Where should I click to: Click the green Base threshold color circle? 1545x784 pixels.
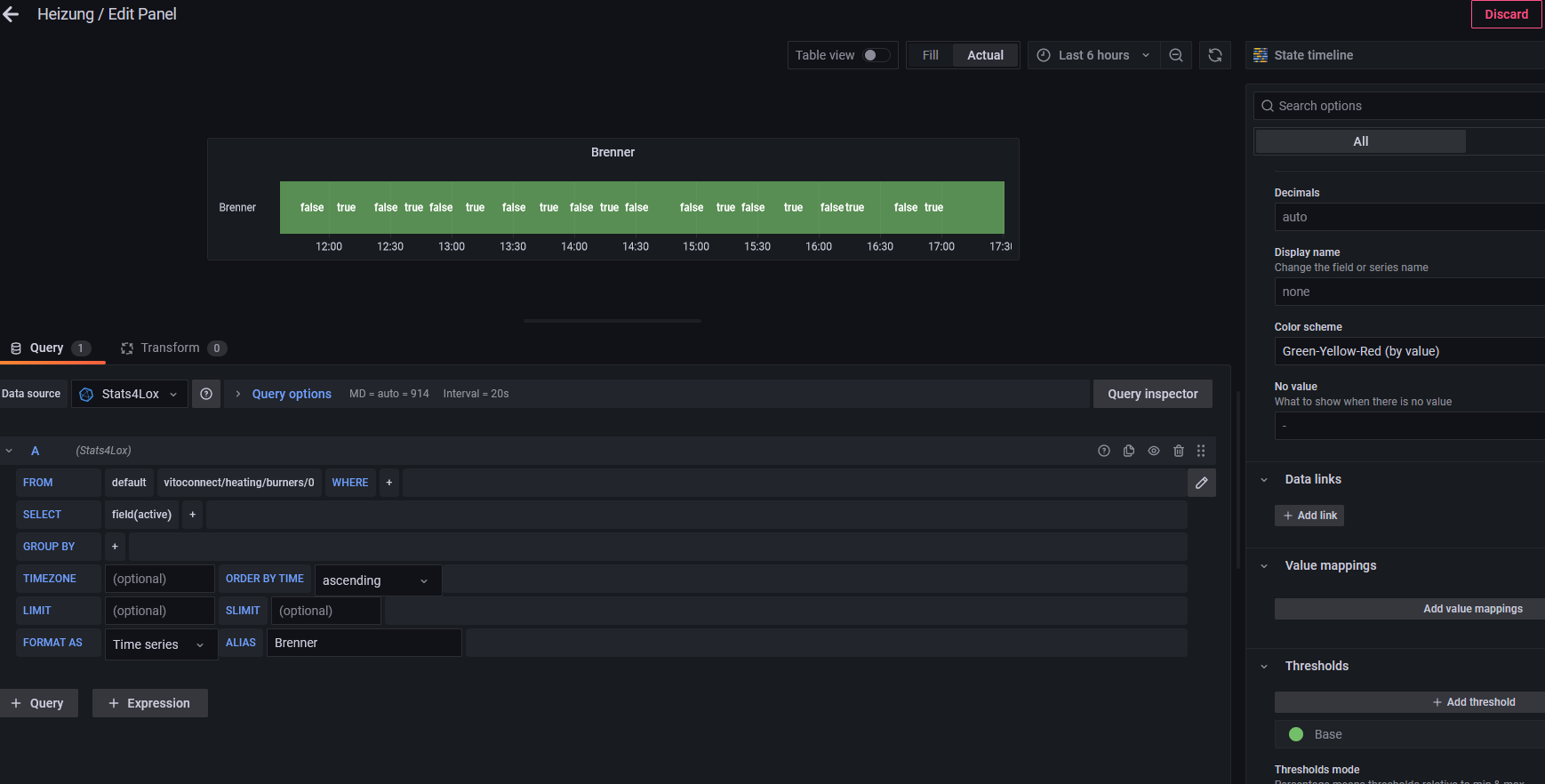(x=1296, y=734)
